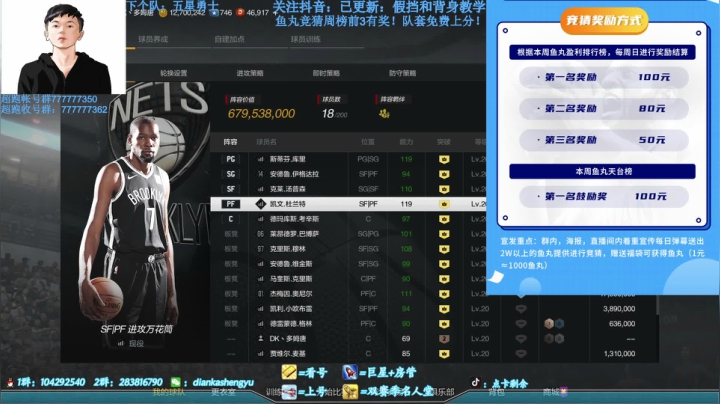The height and width of the screenshot is (404, 720).
Task: Select player row 安德鲁.维金斯
Action: coord(348,264)
